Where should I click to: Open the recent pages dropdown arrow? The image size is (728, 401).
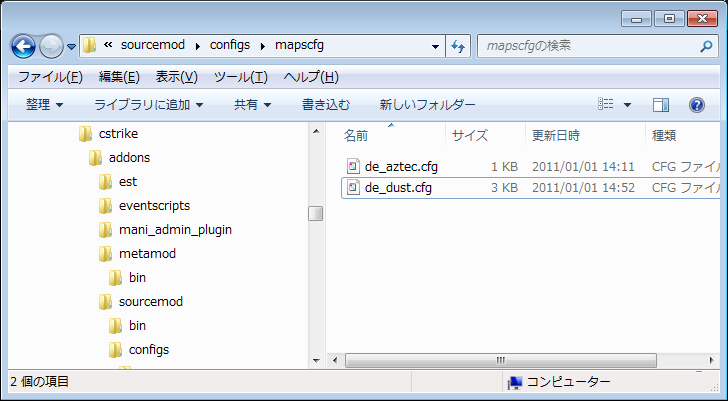point(72,47)
